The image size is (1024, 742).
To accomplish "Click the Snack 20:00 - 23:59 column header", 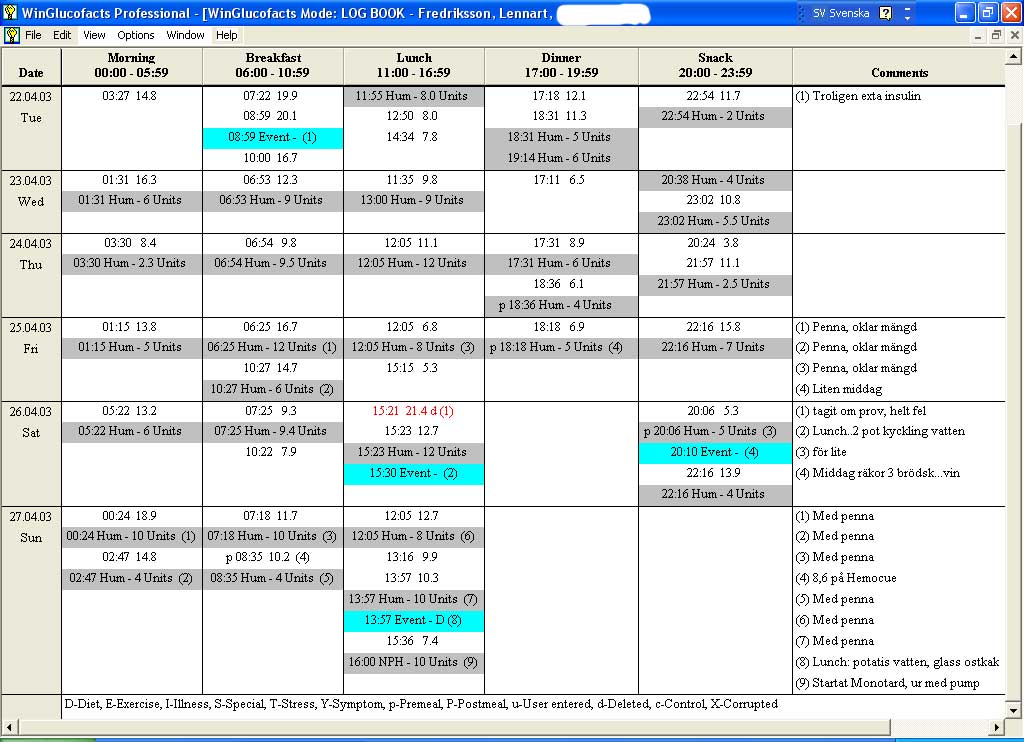I will point(715,67).
